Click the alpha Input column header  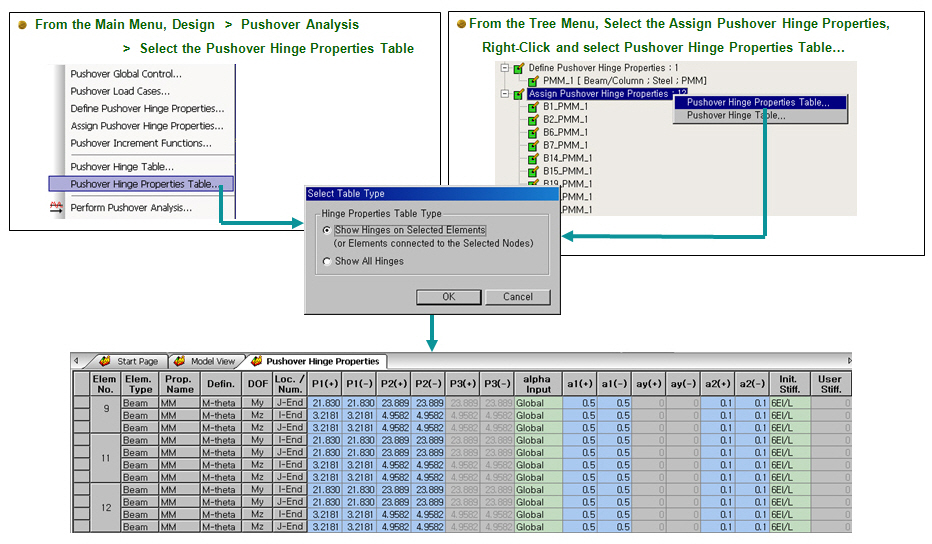click(x=537, y=384)
